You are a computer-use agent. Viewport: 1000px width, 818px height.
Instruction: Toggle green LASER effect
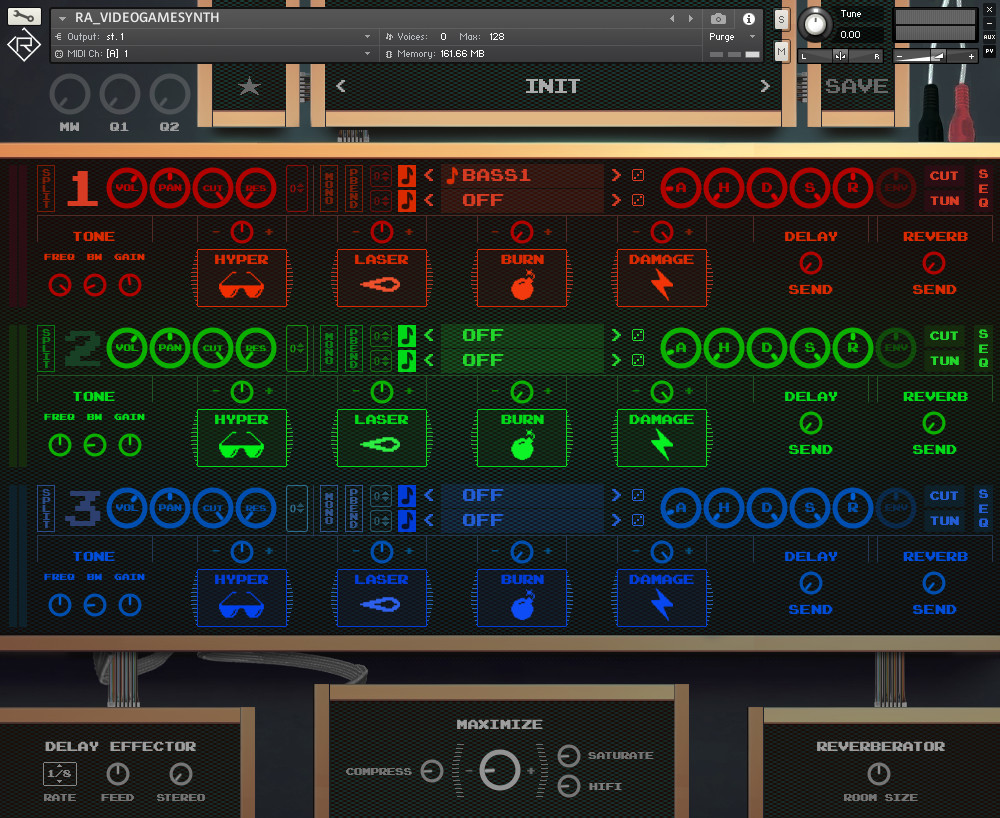[x=381, y=438]
